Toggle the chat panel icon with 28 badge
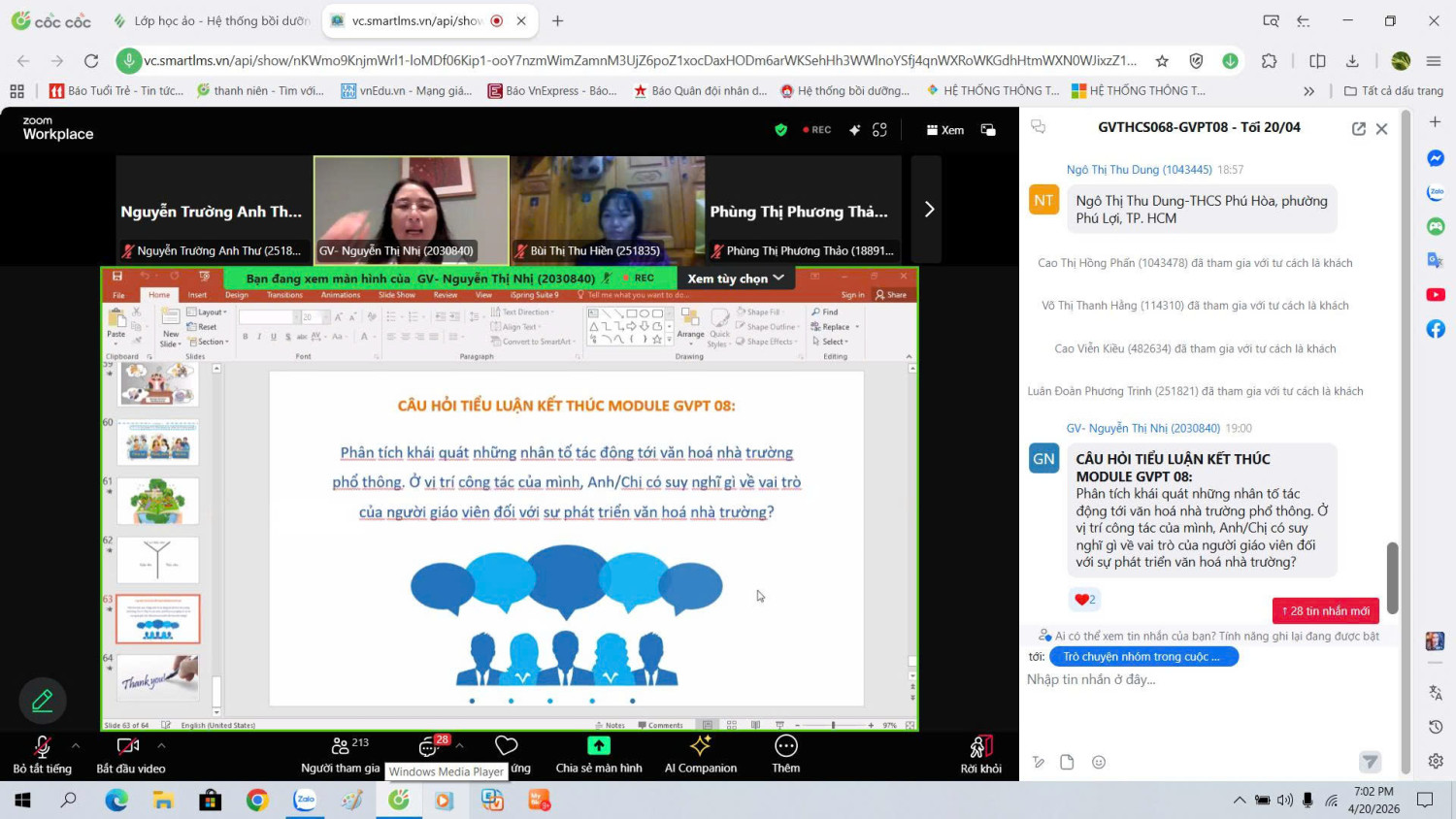 click(x=430, y=746)
